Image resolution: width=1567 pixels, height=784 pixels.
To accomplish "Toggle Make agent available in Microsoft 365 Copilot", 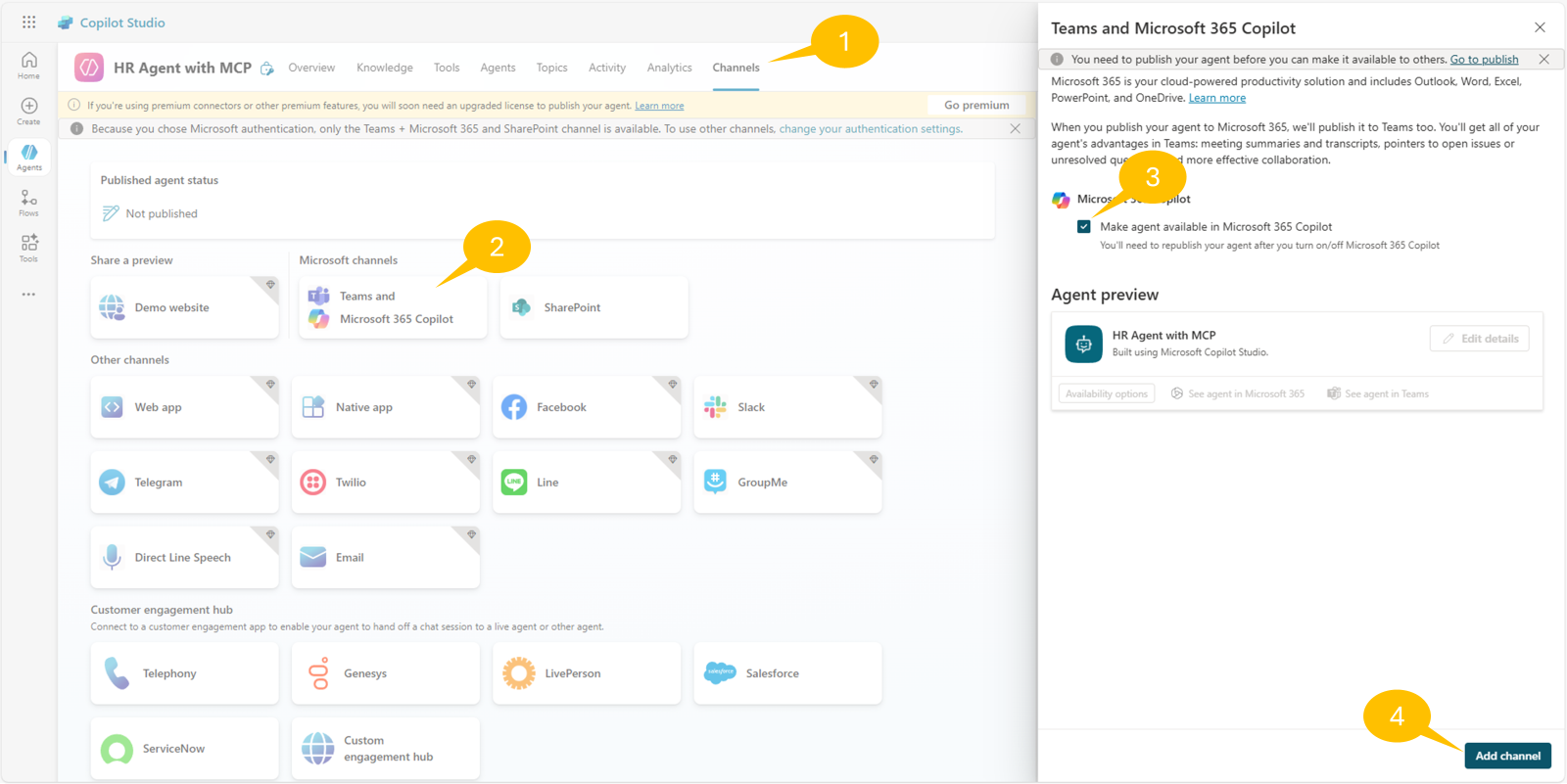I will (x=1084, y=227).
